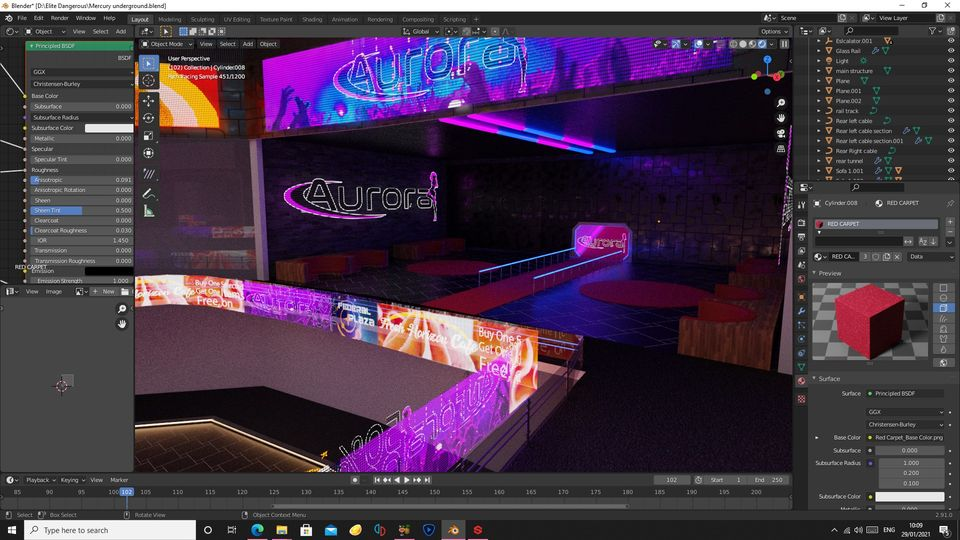The image size is (960, 540).
Task: Open the GGX distribution dropdown in node
Action: tap(81, 72)
